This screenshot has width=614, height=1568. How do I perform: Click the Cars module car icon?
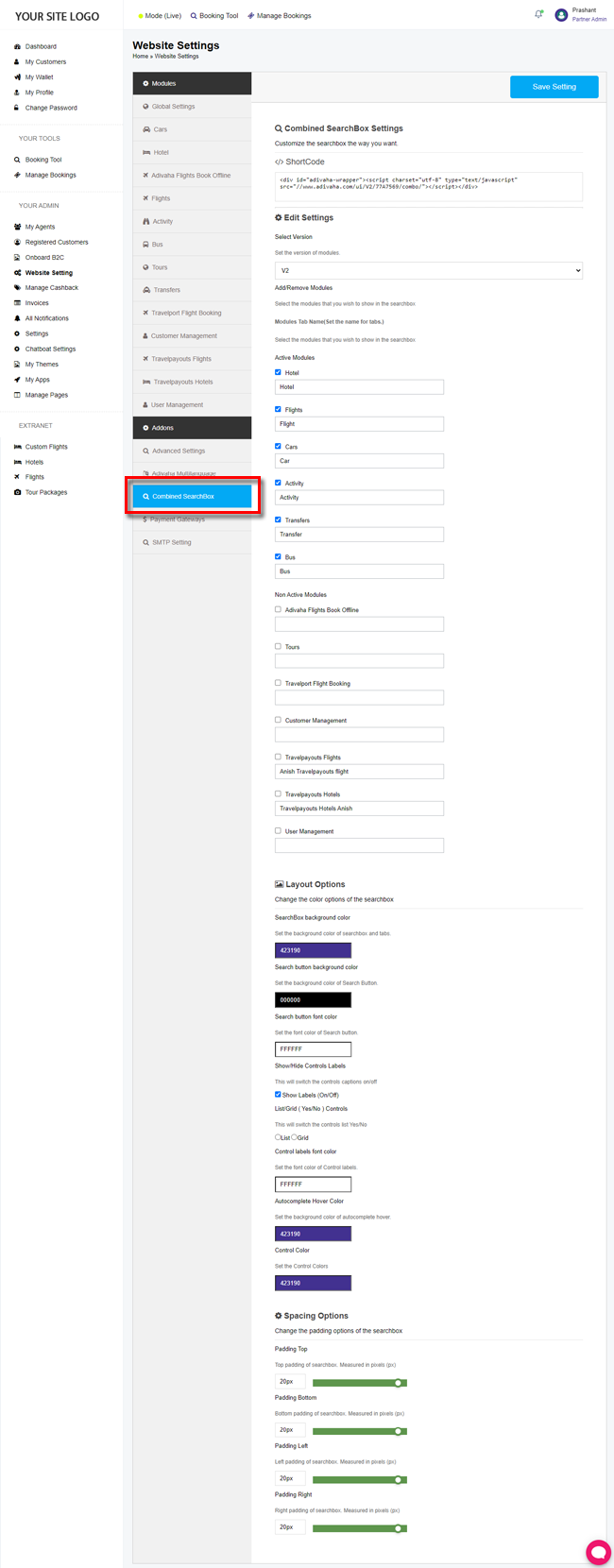[x=146, y=129]
